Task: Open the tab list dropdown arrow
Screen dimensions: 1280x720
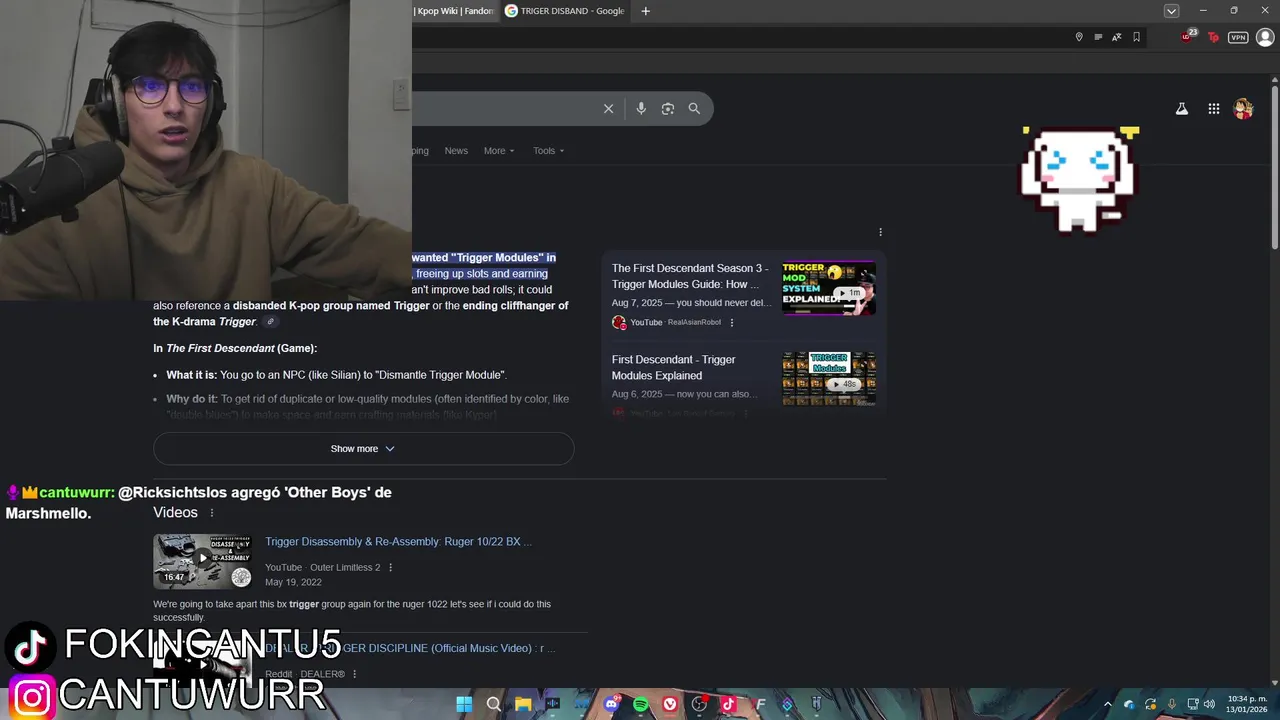Action: [1171, 11]
